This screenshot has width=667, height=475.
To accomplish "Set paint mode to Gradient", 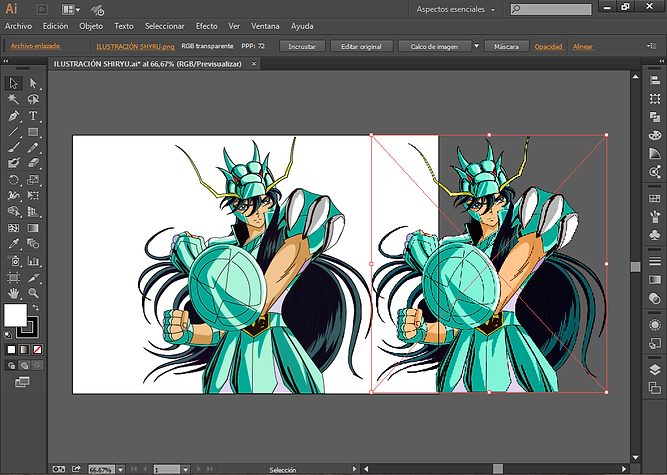I will (x=24, y=350).
